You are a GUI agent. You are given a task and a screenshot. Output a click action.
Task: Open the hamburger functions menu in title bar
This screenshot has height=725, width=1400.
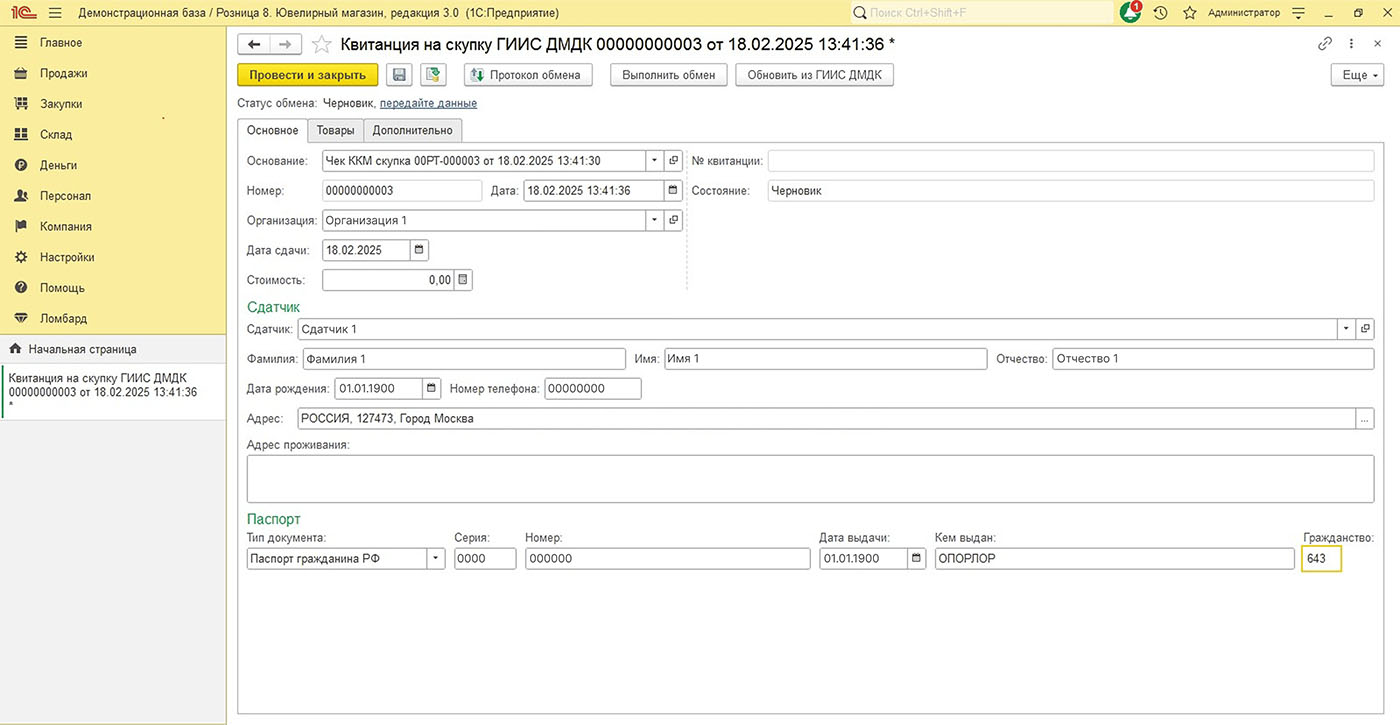(x=55, y=13)
